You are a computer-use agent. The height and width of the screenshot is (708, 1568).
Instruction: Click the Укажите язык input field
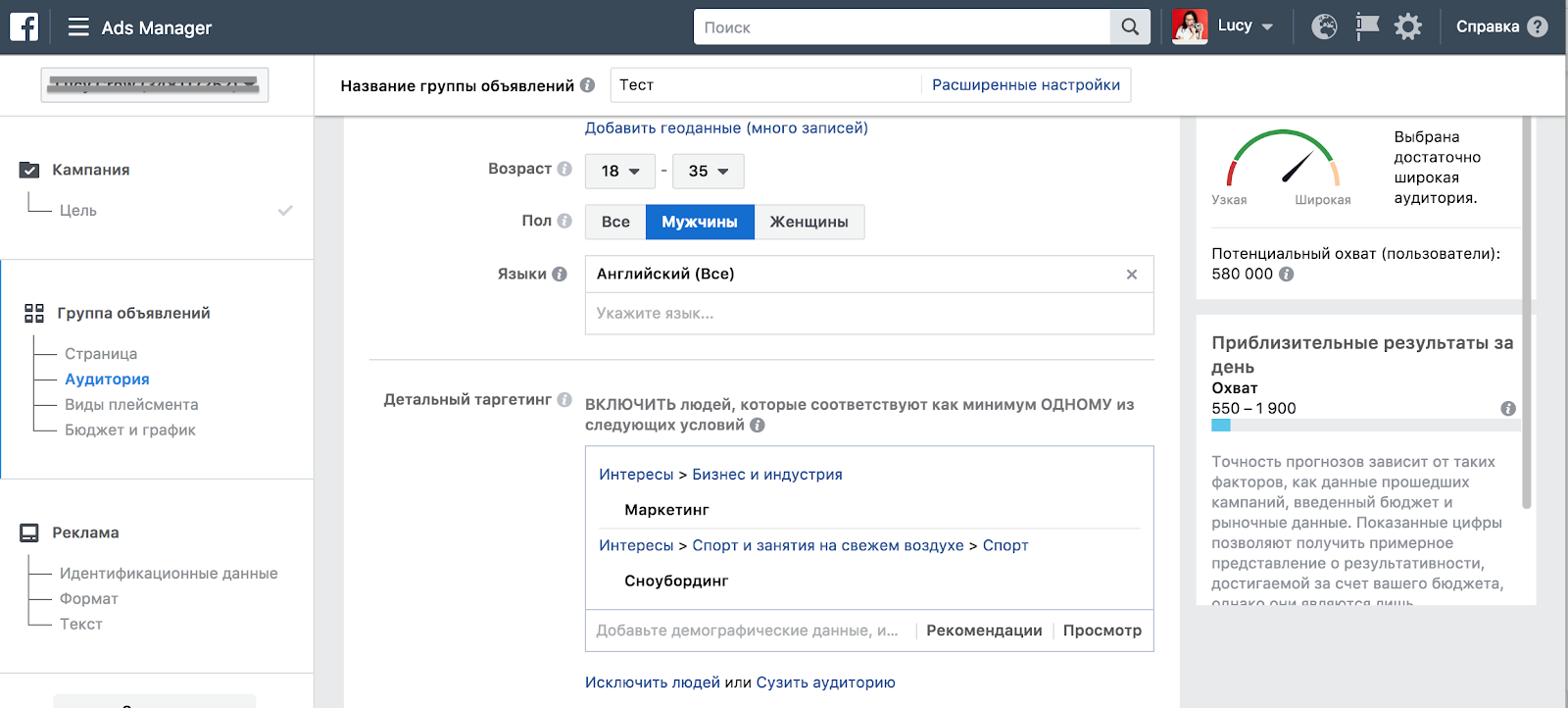point(869,314)
